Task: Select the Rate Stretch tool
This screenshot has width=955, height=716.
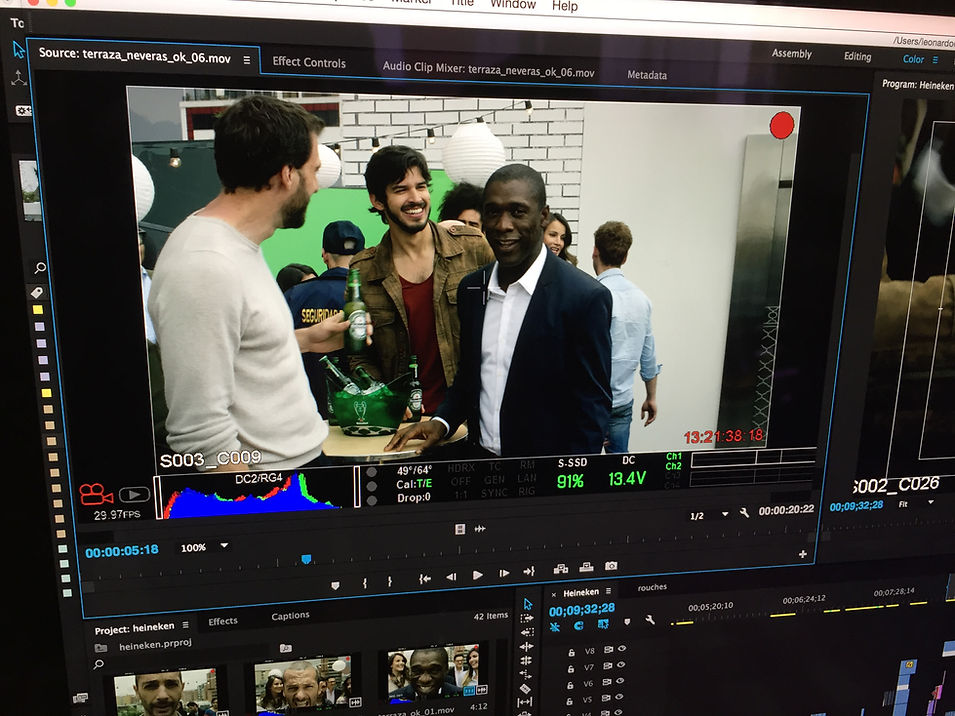Action: 526,674
